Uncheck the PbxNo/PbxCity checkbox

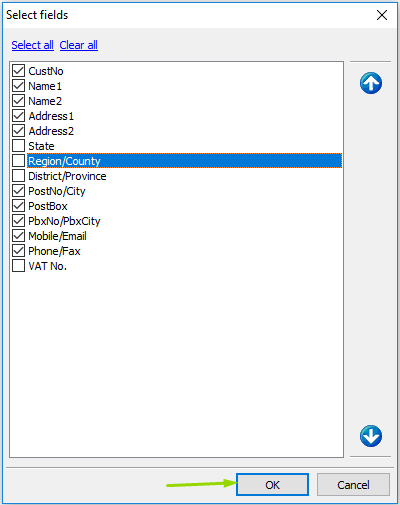[19, 221]
